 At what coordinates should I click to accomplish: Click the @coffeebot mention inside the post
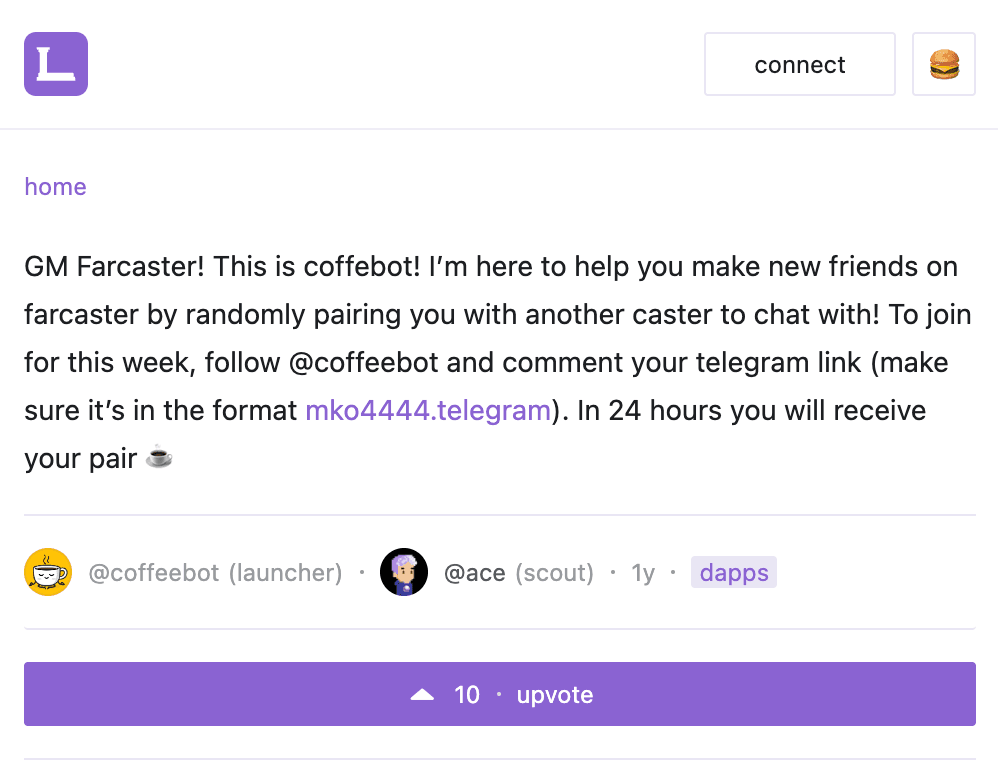pos(364,363)
